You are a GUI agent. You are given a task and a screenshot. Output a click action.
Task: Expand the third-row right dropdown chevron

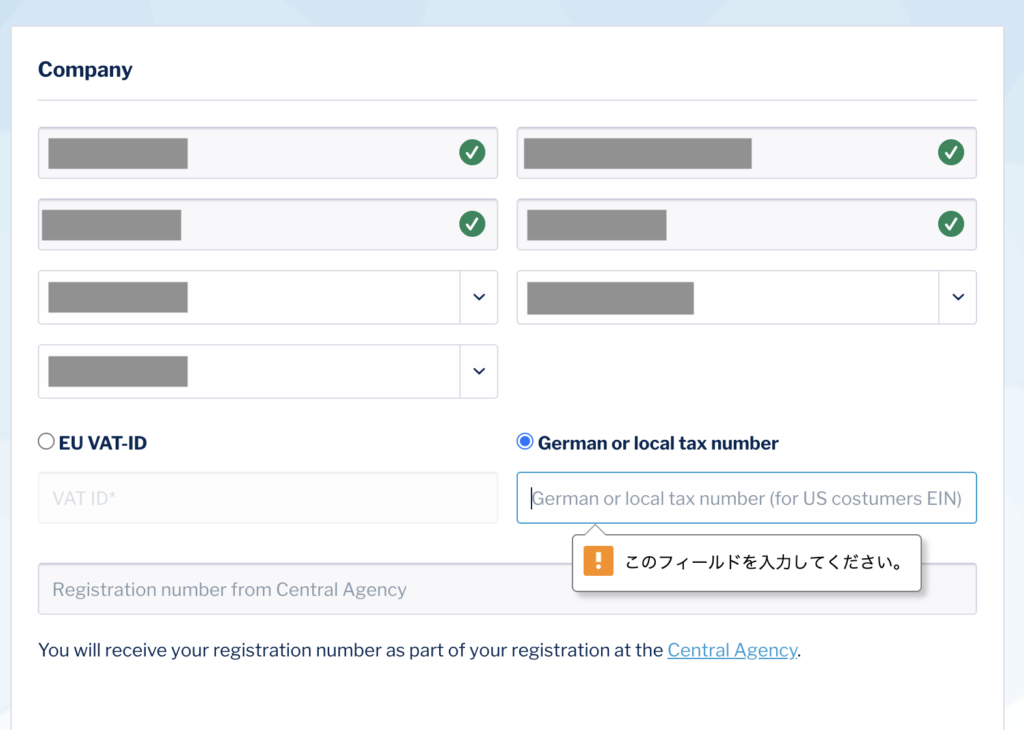pos(957,297)
